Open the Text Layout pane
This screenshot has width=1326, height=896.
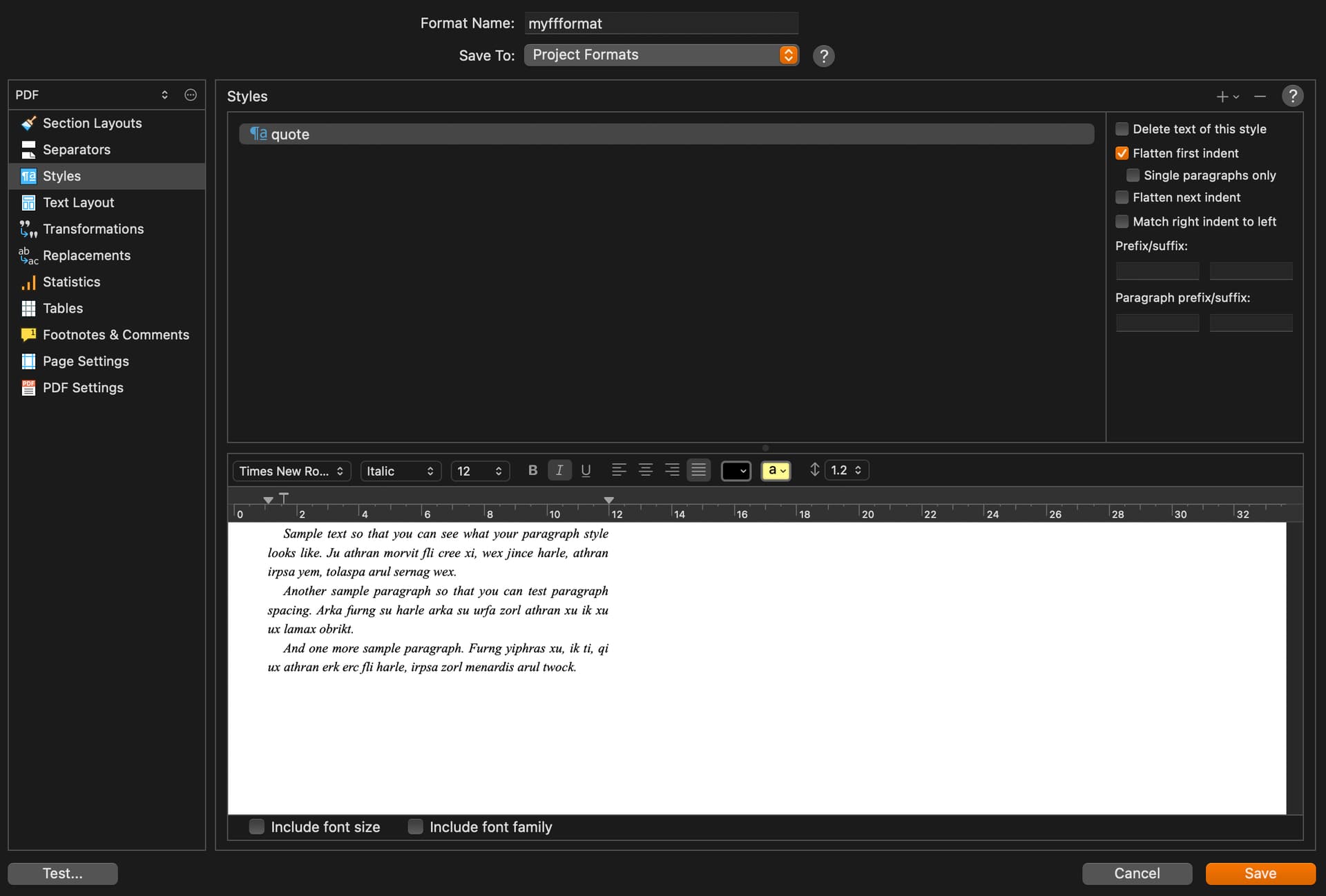click(x=78, y=203)
